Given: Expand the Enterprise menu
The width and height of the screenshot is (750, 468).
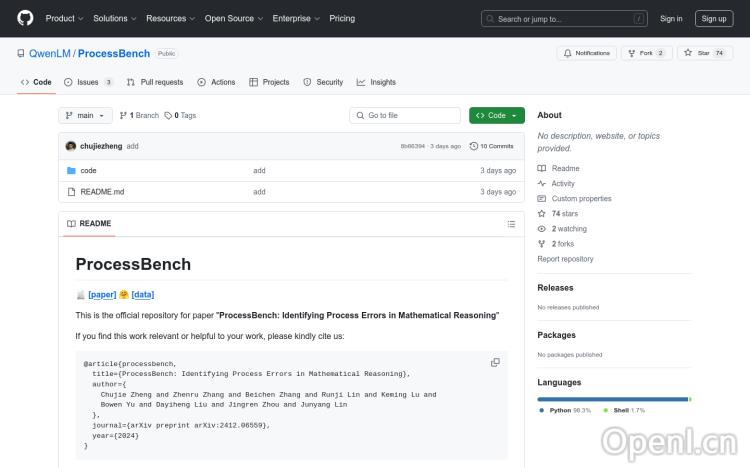Looking at the screenshot, I should click(x=296, y=18).
